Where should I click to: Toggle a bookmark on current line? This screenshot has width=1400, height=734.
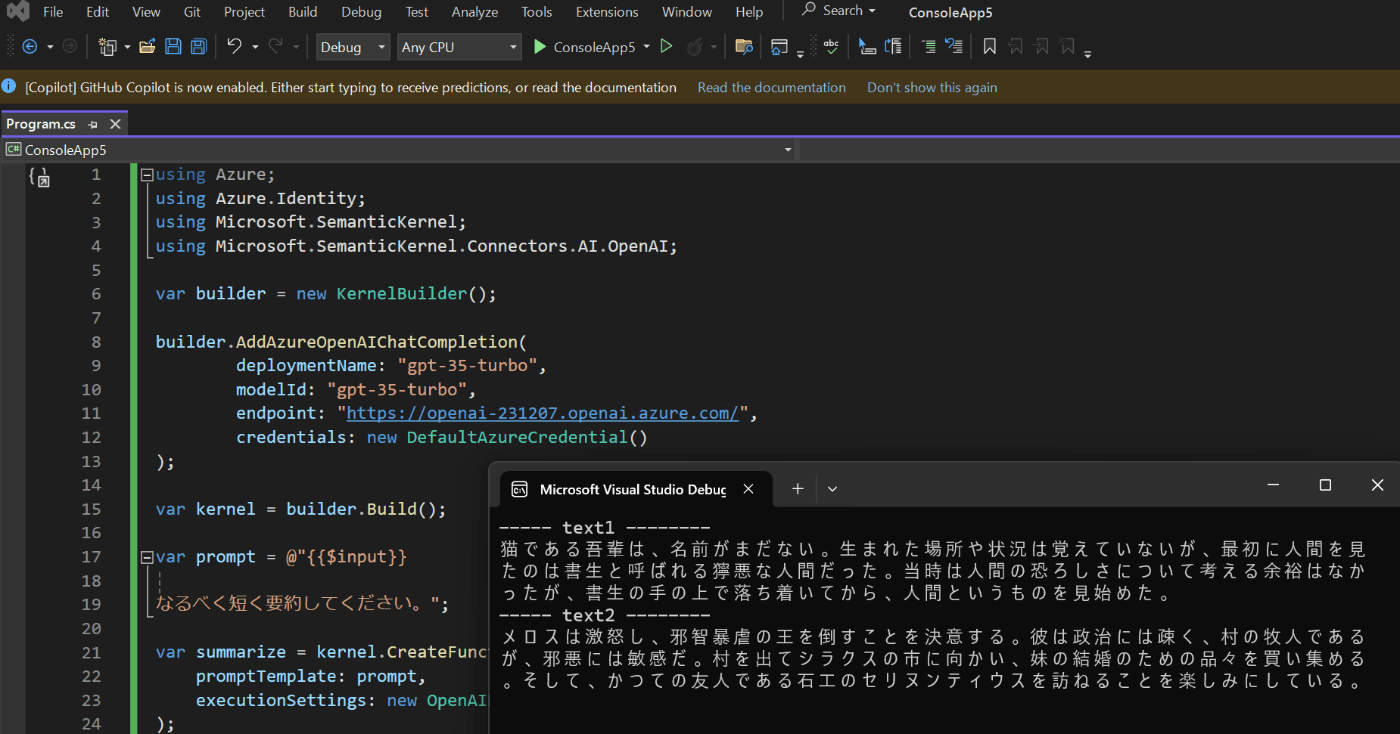click(x=990, y=47)
